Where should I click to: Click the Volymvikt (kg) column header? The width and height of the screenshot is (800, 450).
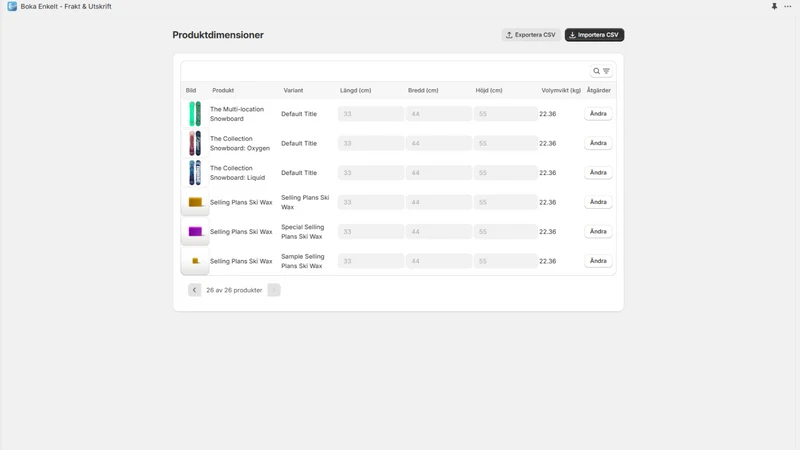(x=561, y=90)
